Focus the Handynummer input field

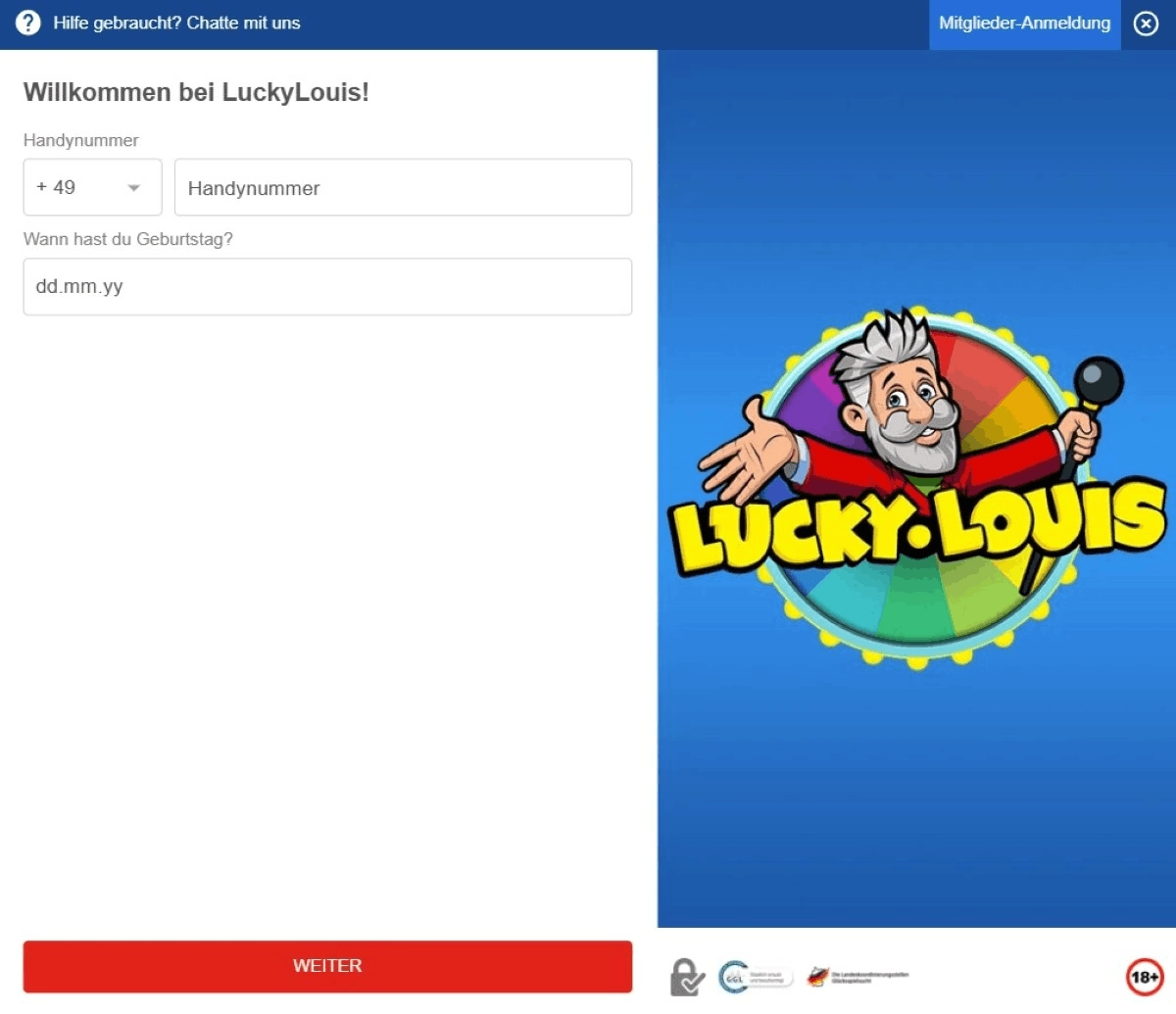point(403,187)
